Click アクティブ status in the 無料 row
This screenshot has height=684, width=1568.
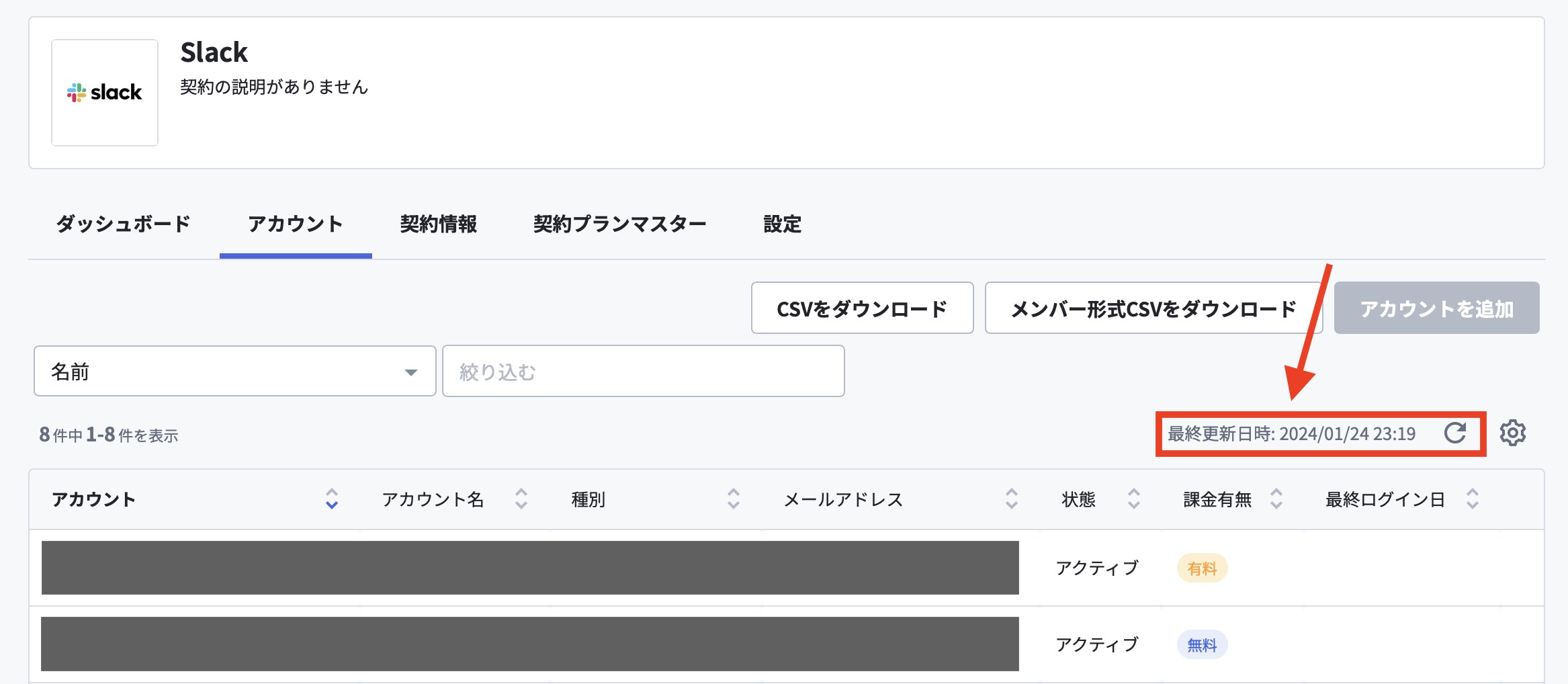point(1097,645)
